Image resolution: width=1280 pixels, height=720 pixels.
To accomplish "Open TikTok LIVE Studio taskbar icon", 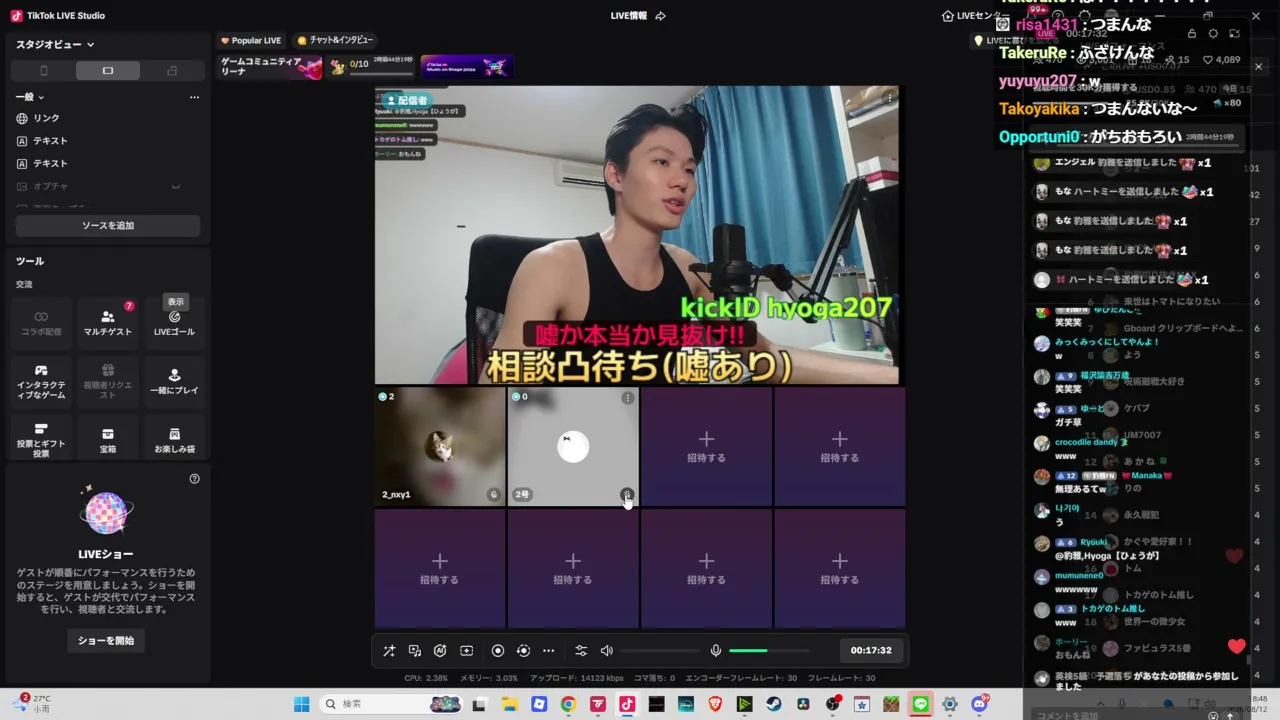I will point(627,704).
